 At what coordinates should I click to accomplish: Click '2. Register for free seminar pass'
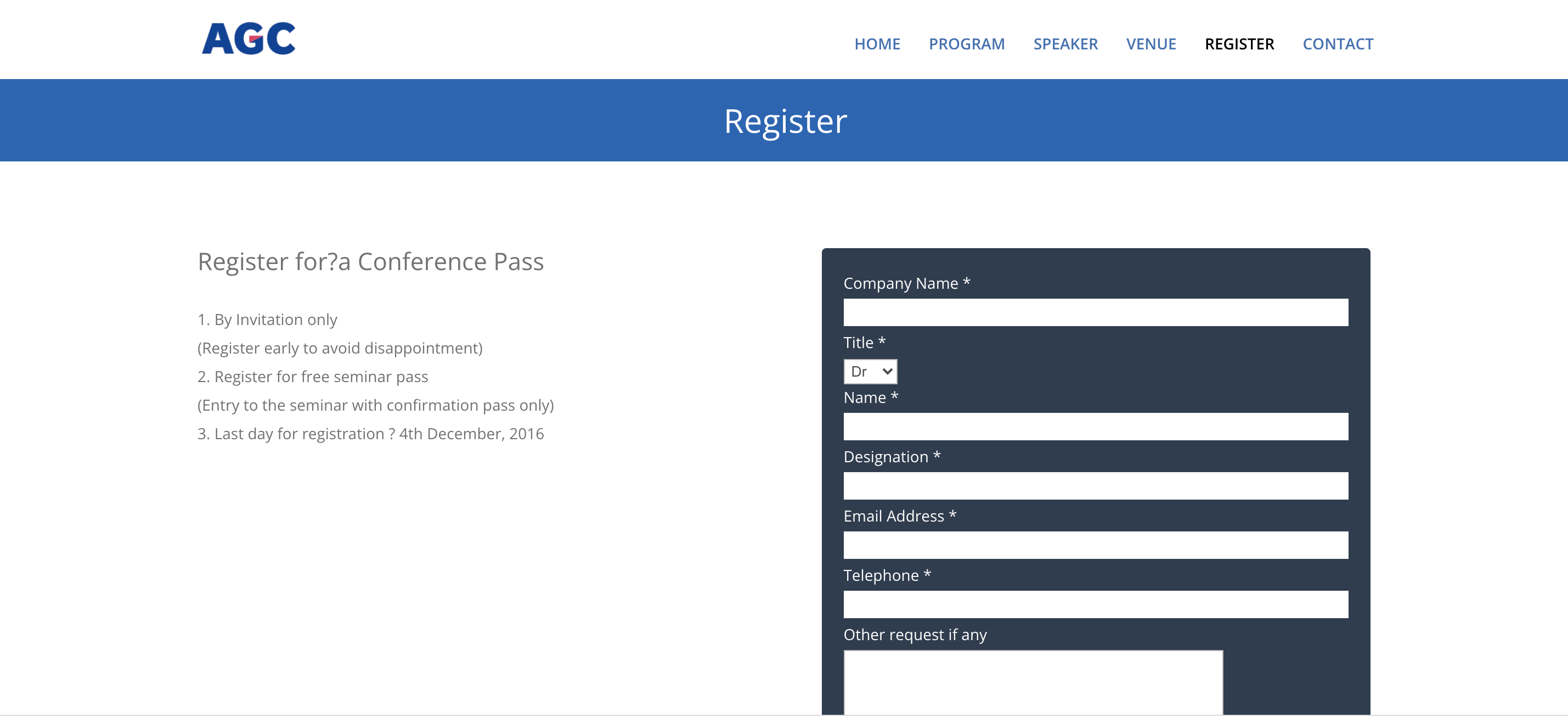point(313,377)
